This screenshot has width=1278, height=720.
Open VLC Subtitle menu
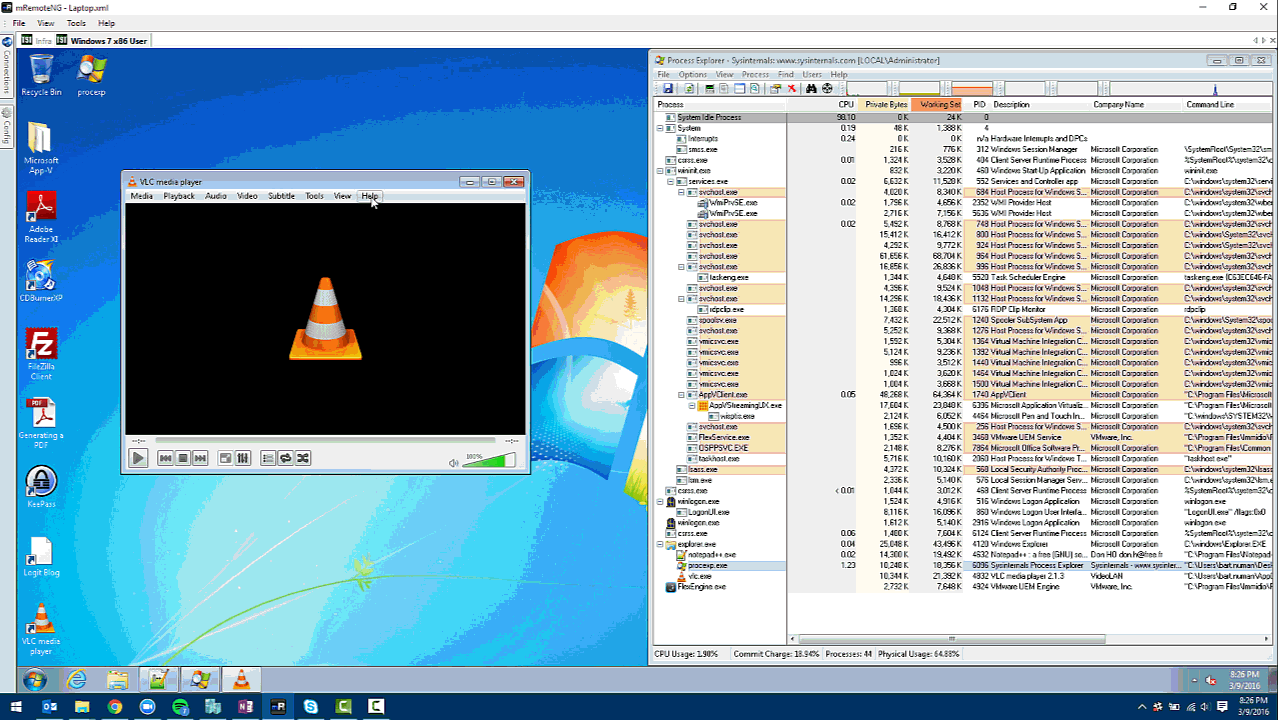(282, 196)
